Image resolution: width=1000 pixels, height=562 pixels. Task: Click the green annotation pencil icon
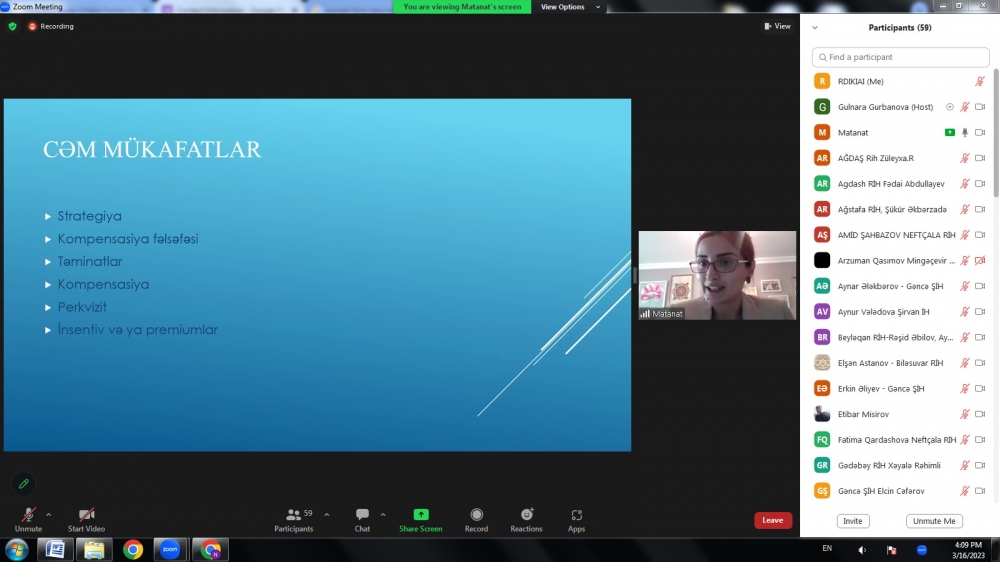tap(24, 484)
